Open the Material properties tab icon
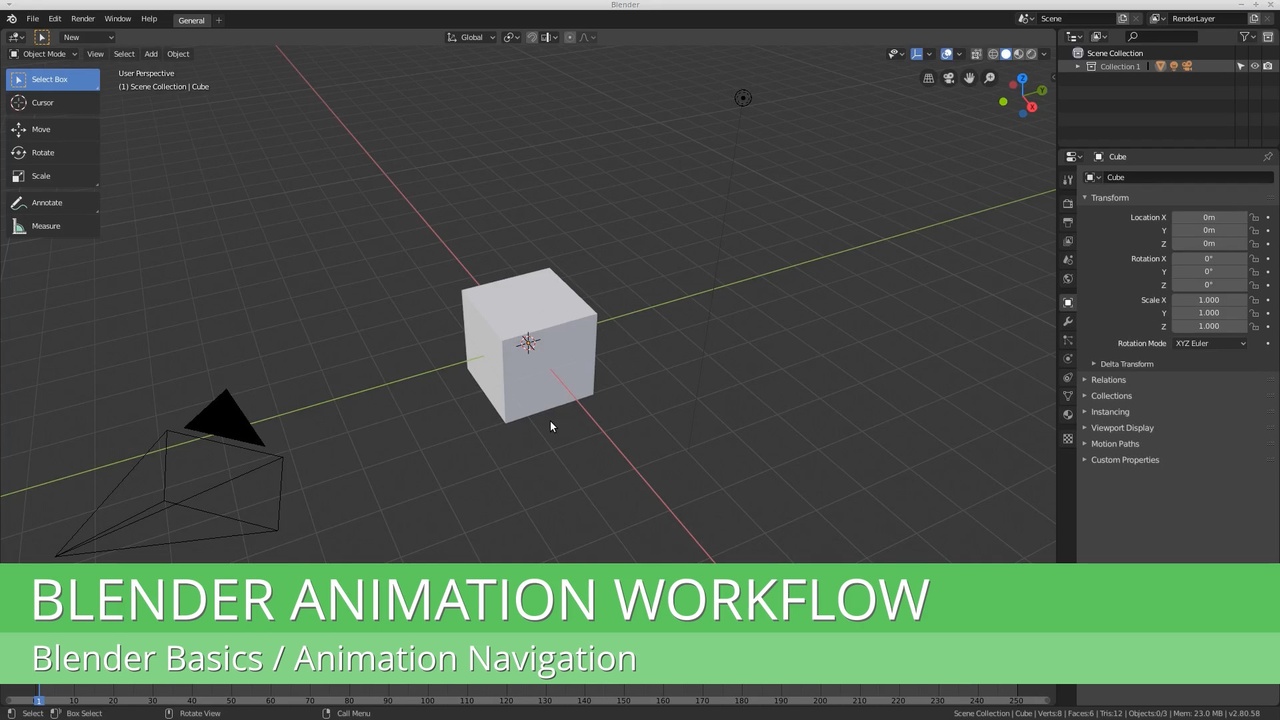This screenshot has height=720, width=1280. tap(1068, 414)
